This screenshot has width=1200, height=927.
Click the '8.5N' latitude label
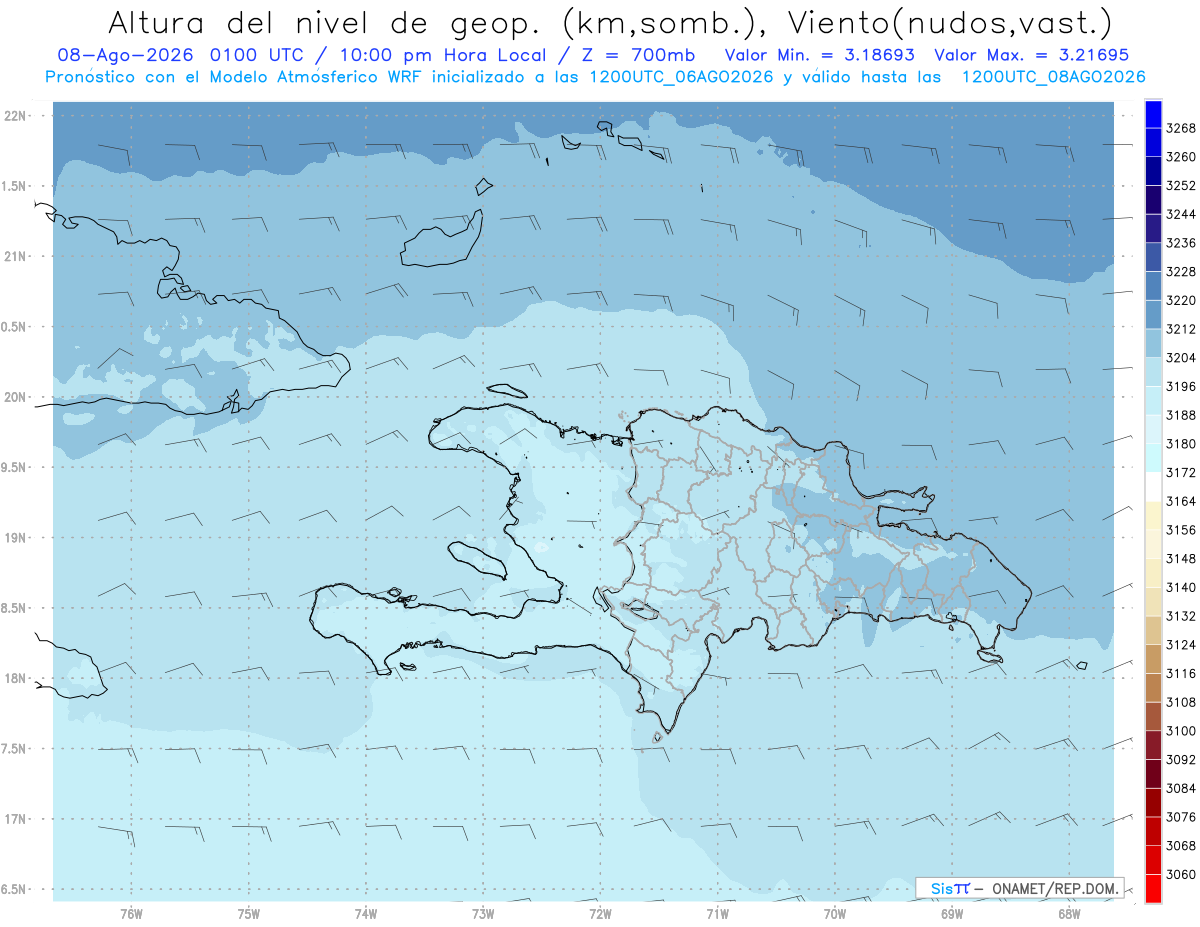[x=14, y=608]
